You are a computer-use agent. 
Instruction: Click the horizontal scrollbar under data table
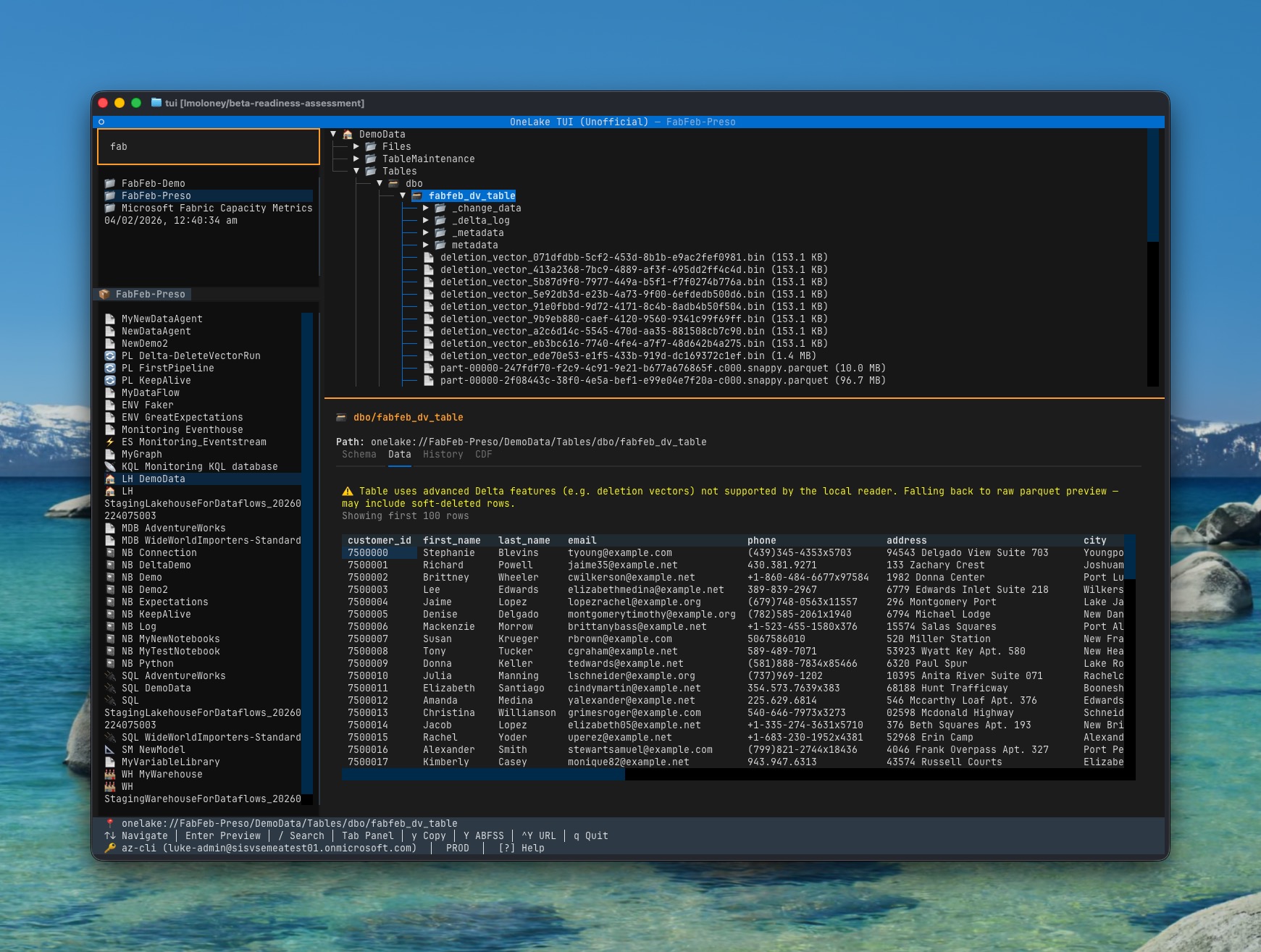pos(483,775)
